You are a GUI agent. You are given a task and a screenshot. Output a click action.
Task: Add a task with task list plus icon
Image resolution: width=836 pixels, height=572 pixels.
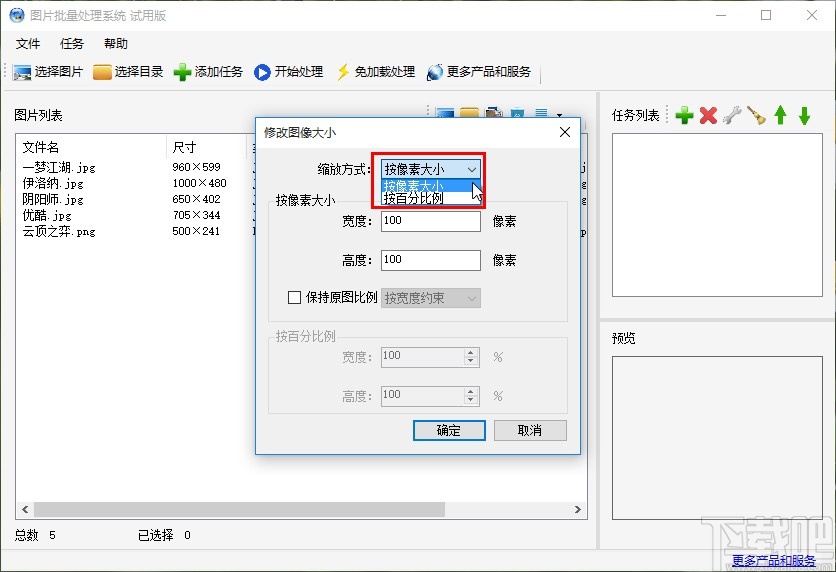pyautogui.click(x=684, y=115)
